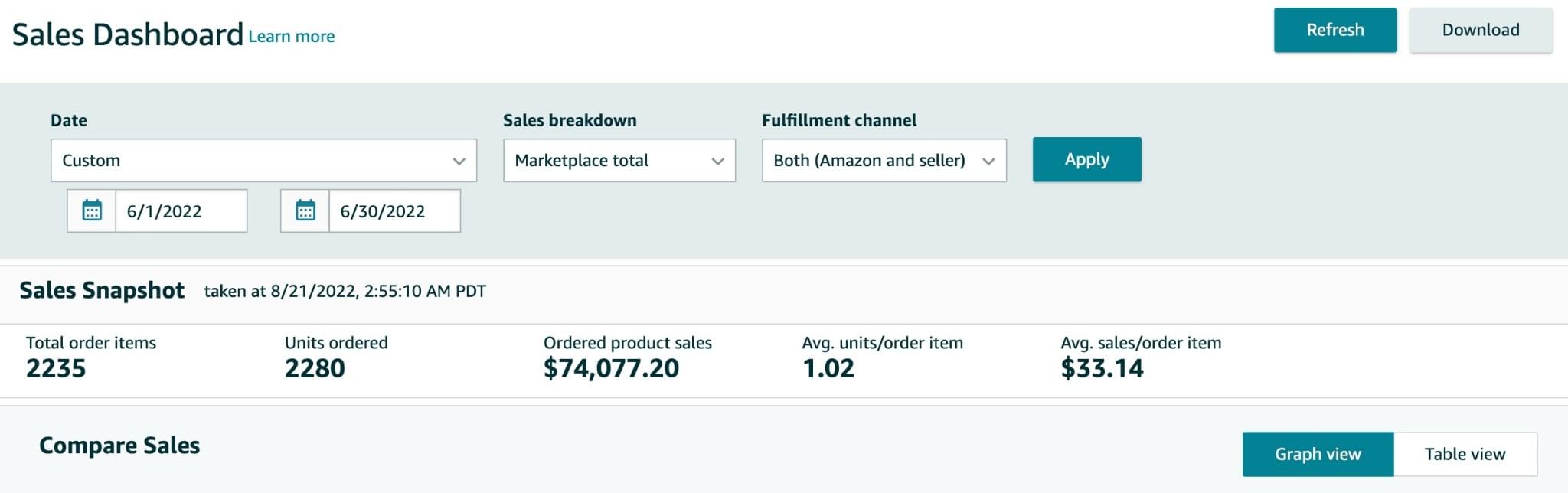Select the Avg. units/order item value 1.02
Screen dimensions: 1568x493
[x=828, y=368]
